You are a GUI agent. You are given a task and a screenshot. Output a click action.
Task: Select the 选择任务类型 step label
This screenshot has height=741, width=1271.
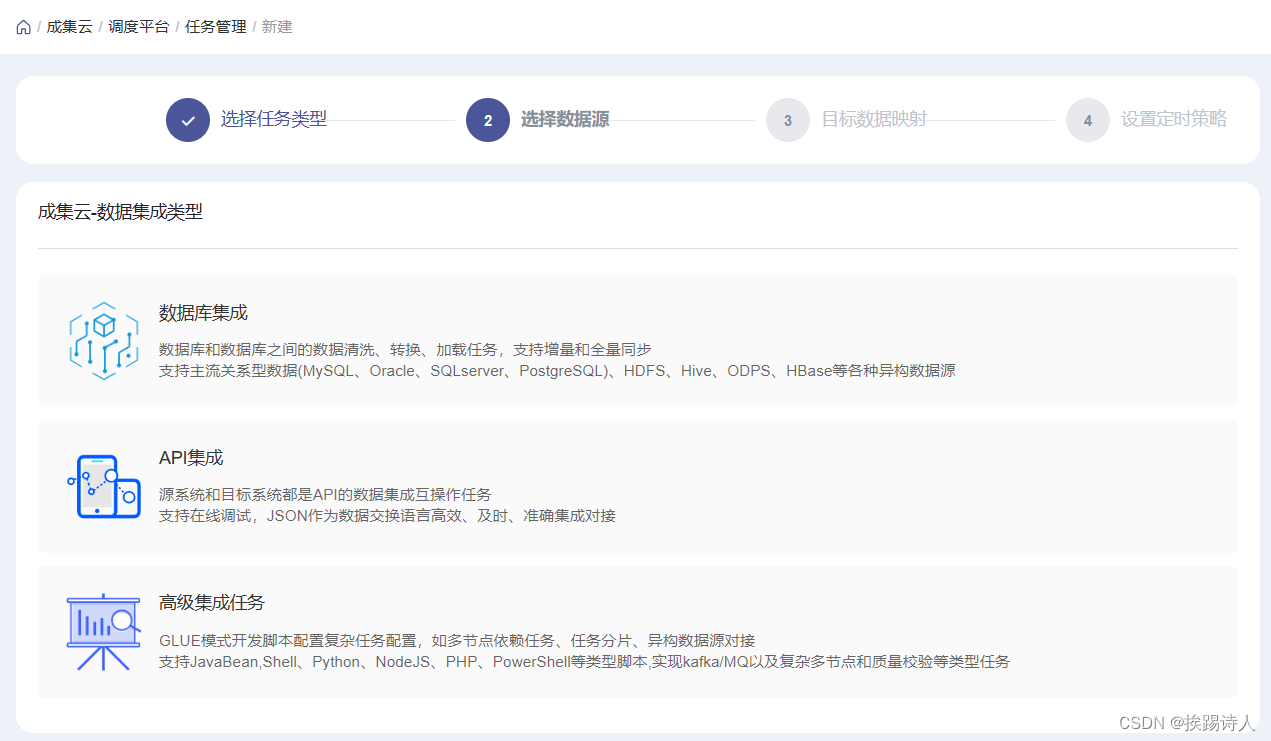[x=274, y=119]
